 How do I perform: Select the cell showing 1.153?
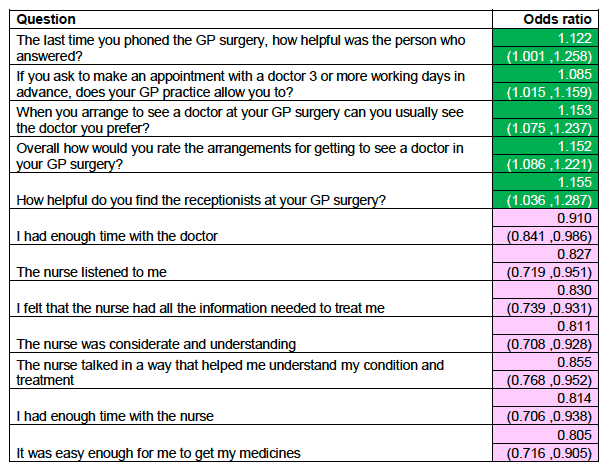click(x=545, y=110)
